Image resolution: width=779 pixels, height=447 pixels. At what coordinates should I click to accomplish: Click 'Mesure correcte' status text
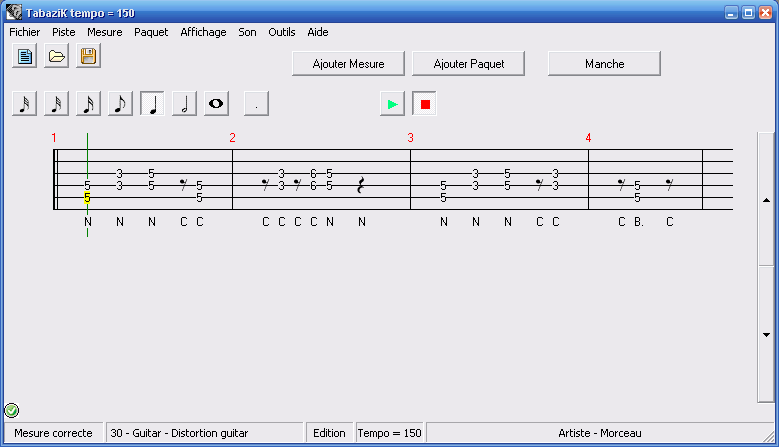(53, 433)
